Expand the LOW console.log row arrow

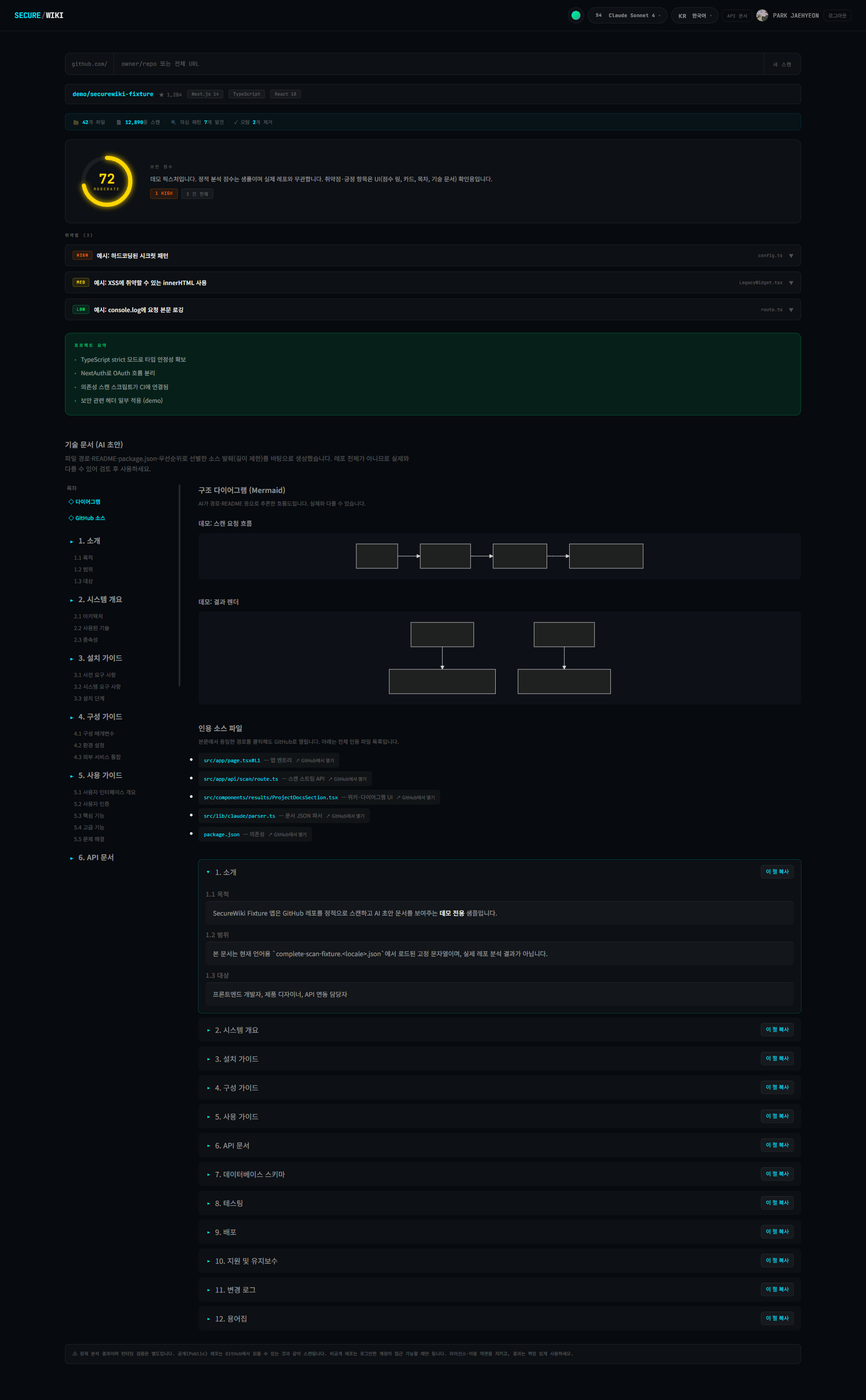(x=791, y=310)
